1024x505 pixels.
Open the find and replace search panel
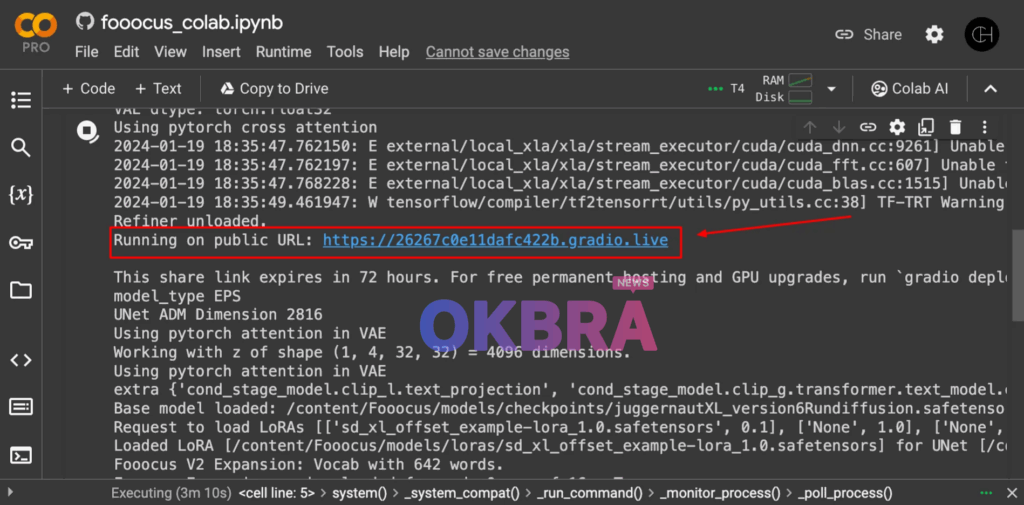[21, 148]
